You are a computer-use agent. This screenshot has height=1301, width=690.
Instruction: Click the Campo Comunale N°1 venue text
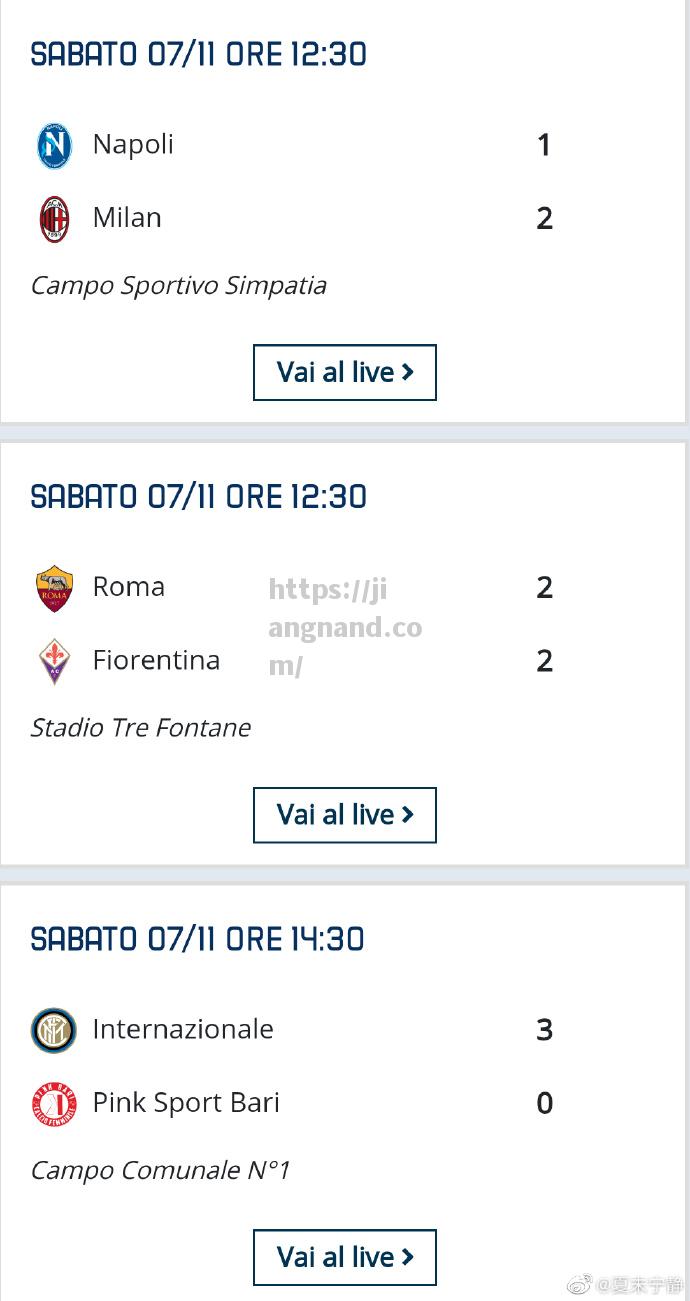click(x=161, y=1170)
